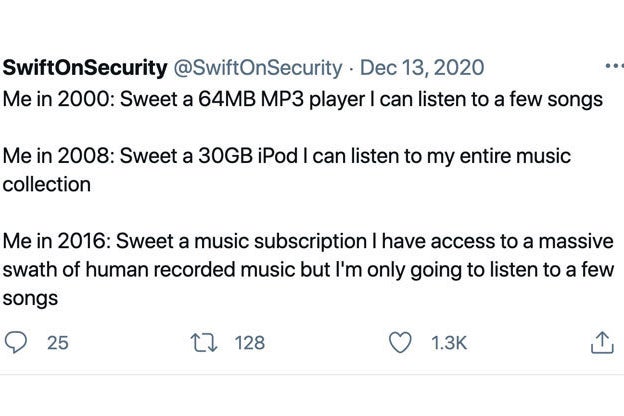Open the SwiftOnSecurity bold display name

pyautogui.click(x=85, y=68)
